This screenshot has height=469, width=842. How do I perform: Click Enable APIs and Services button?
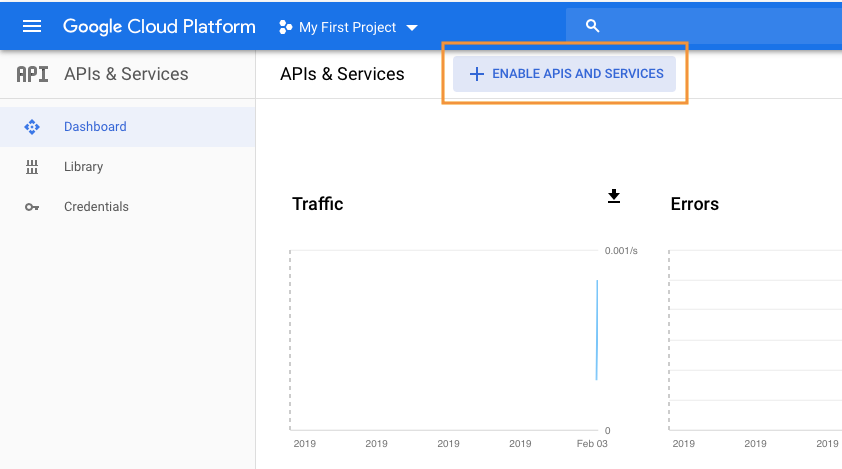[564, 74]
